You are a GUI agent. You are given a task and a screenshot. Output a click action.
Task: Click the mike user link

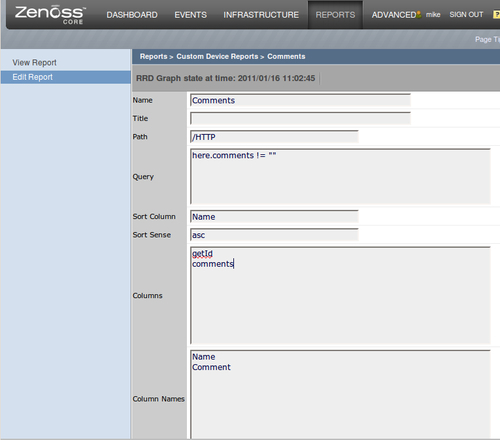433,15
